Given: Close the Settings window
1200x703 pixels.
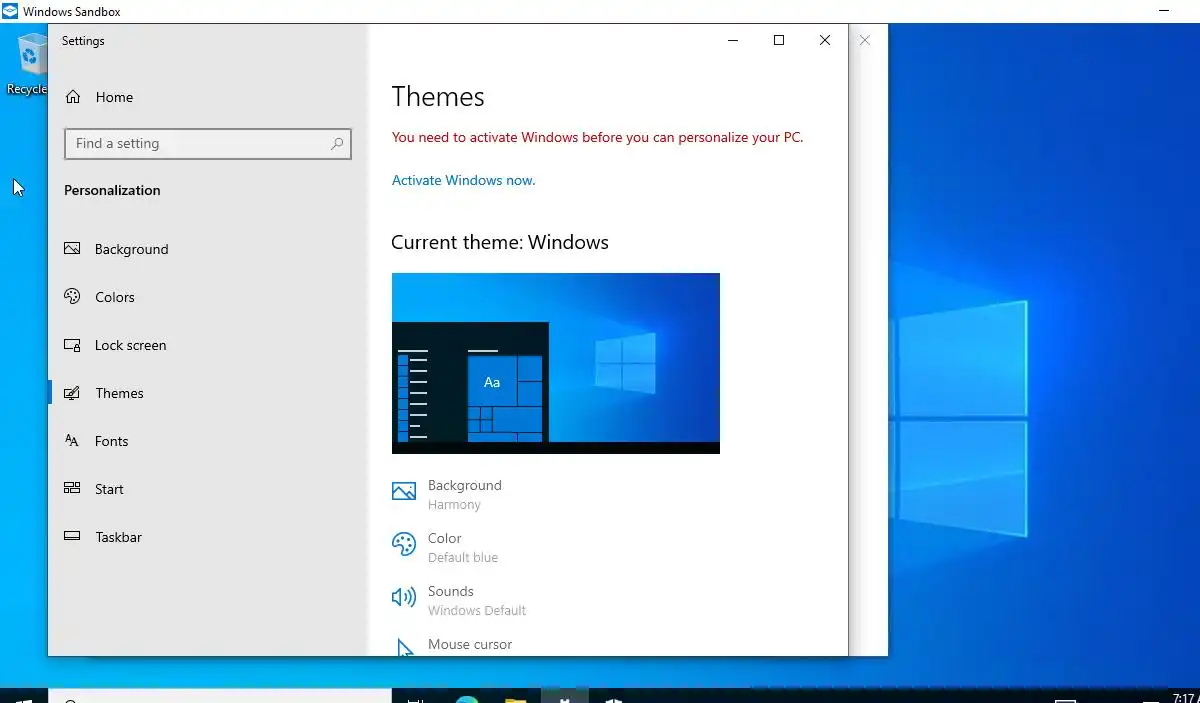Looking at the screenshot, I should pos(825,41).
